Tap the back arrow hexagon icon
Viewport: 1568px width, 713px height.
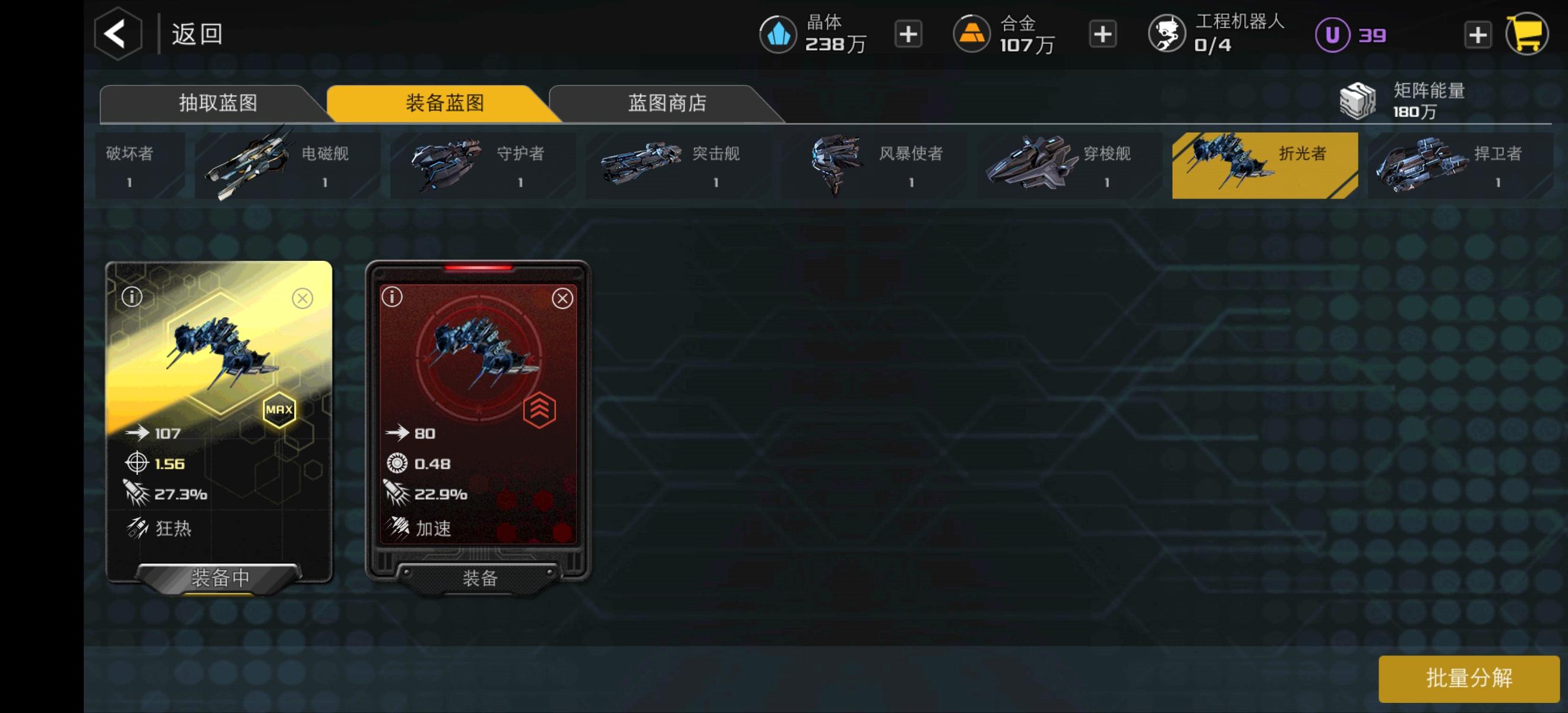(x=118, y=33)
